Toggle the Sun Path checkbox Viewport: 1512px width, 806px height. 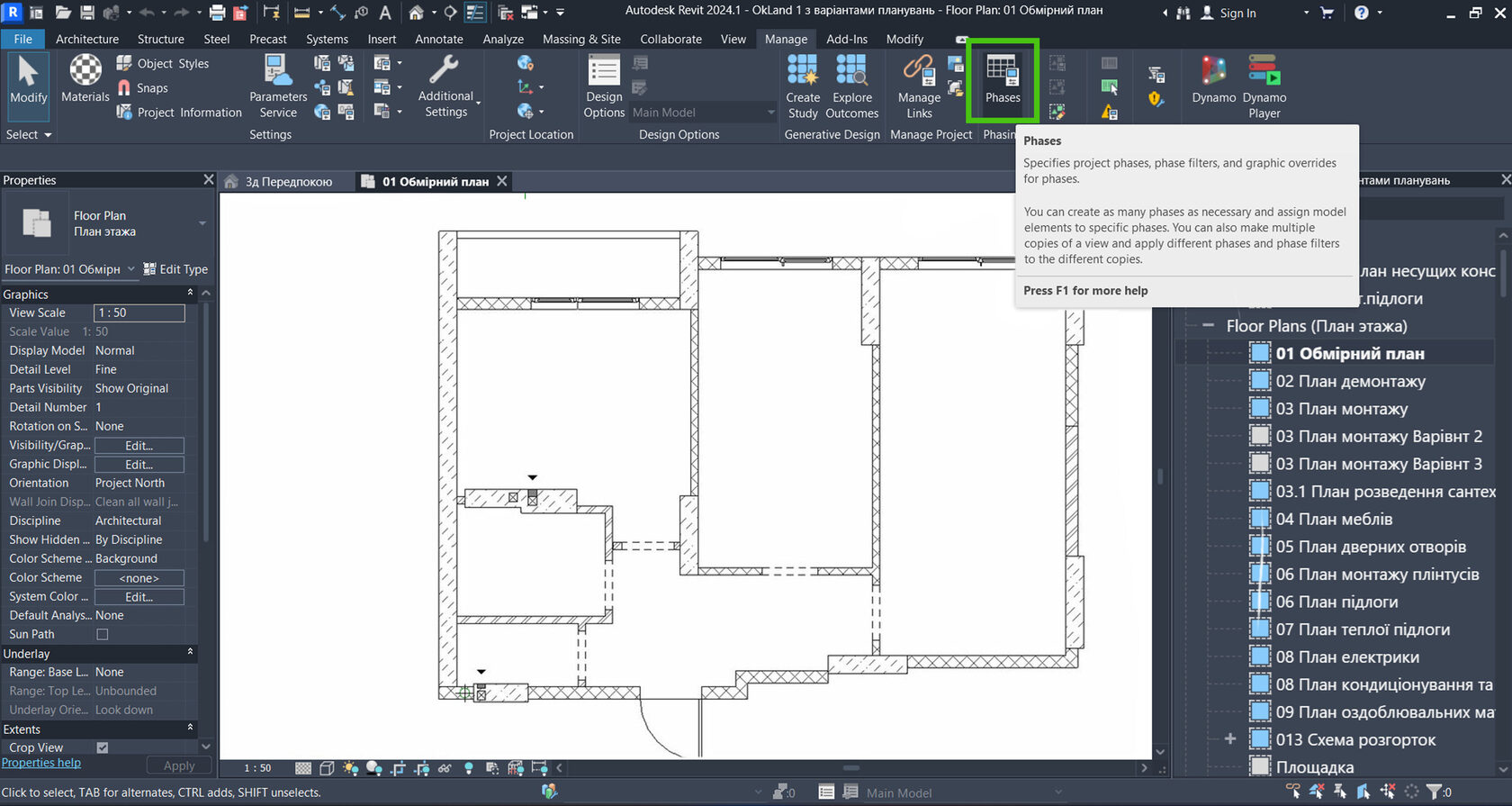point(103,635)
